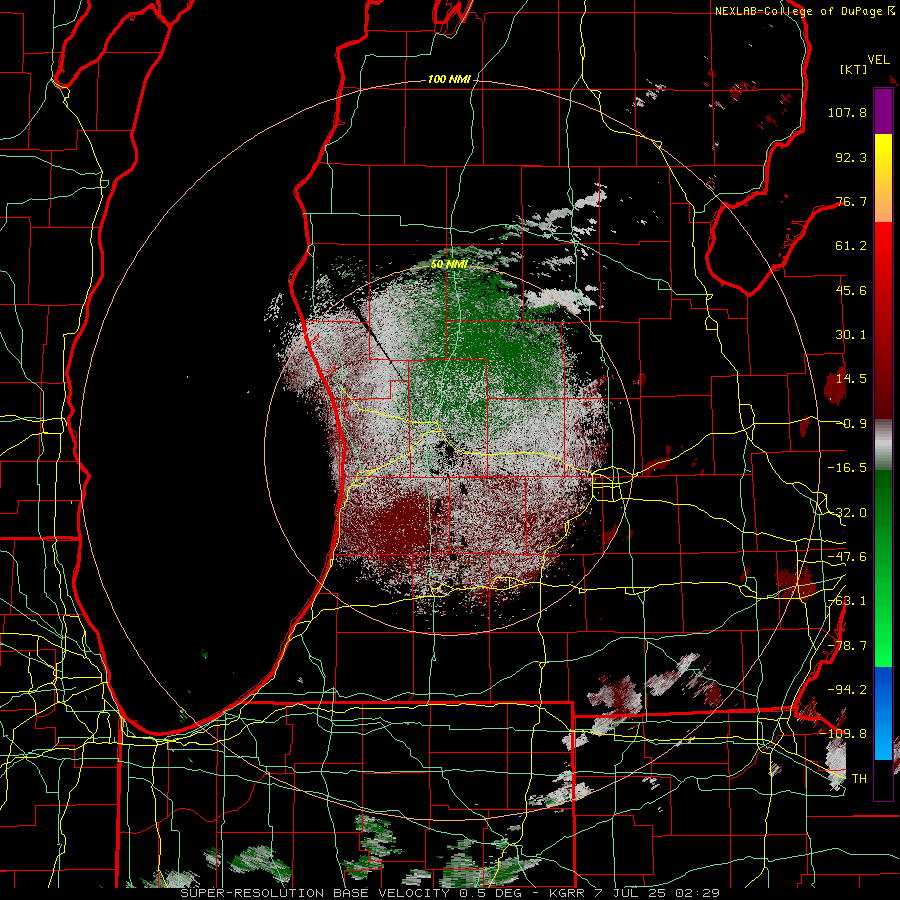Select the 30.1 velocity value

[x=851, y=335]
